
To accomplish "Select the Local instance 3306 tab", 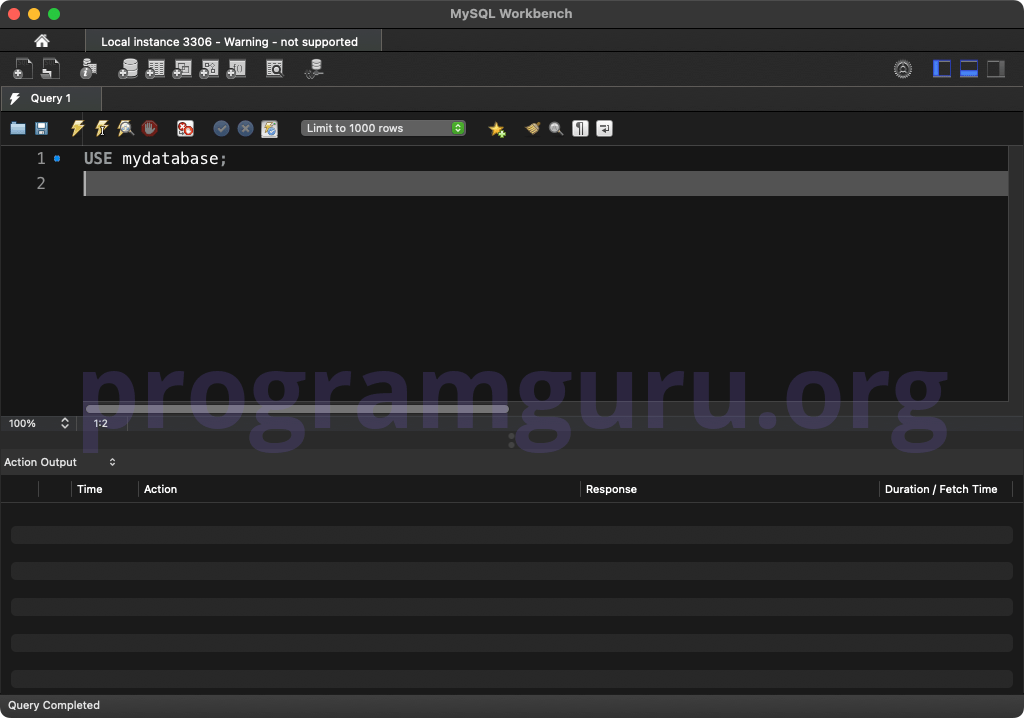I will click(233, 41).
